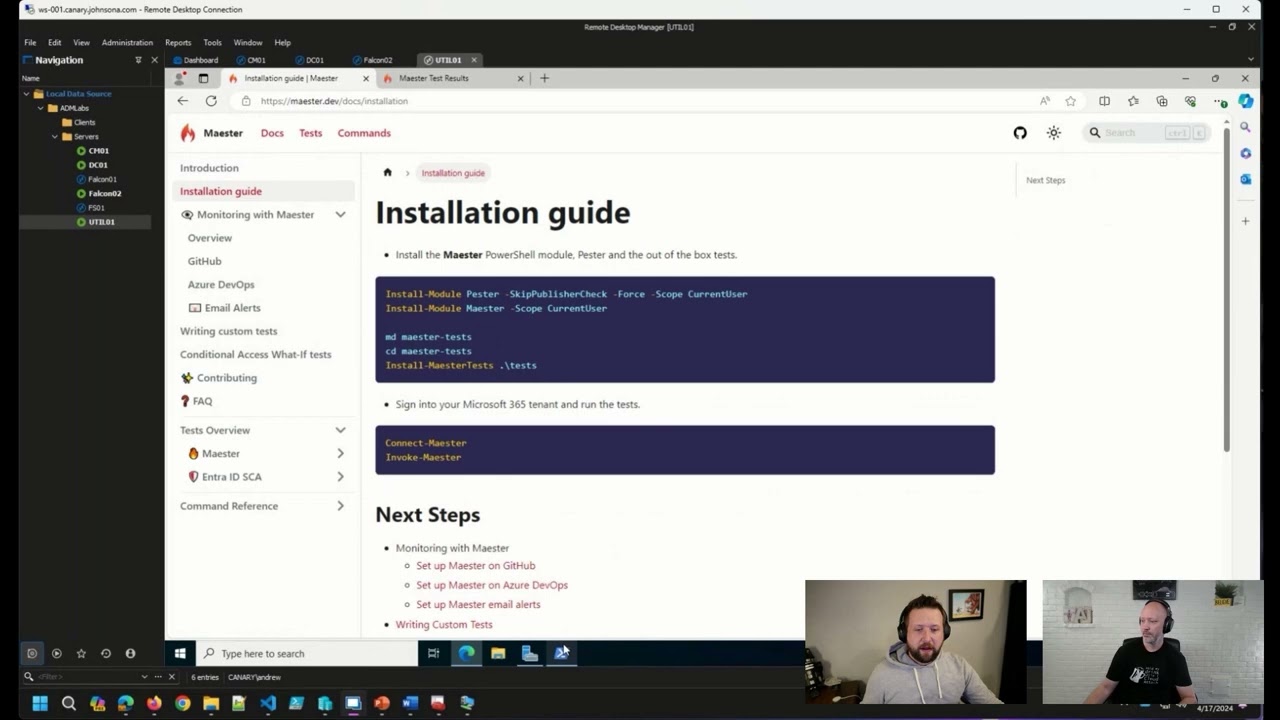Image resolution: width=1280 pixels, height=720 pixels.
Task: Open the Edge sidebar search icon
Action: (x=1245, y=127)
